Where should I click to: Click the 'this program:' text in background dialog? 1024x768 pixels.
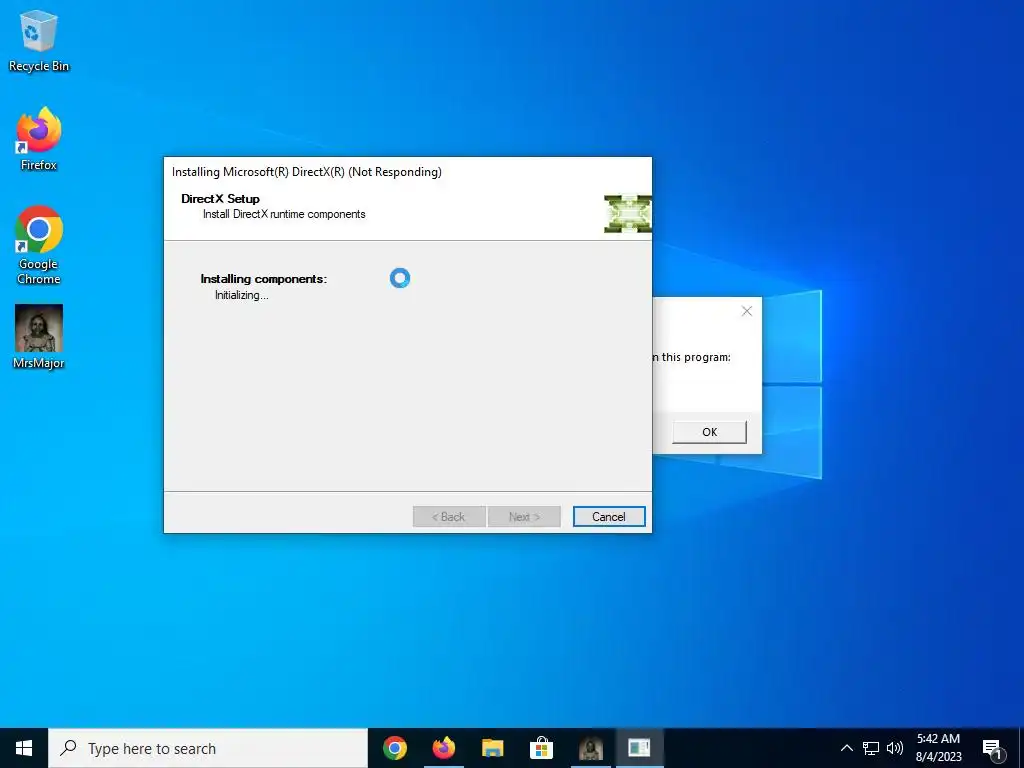[x=696, y=357]
